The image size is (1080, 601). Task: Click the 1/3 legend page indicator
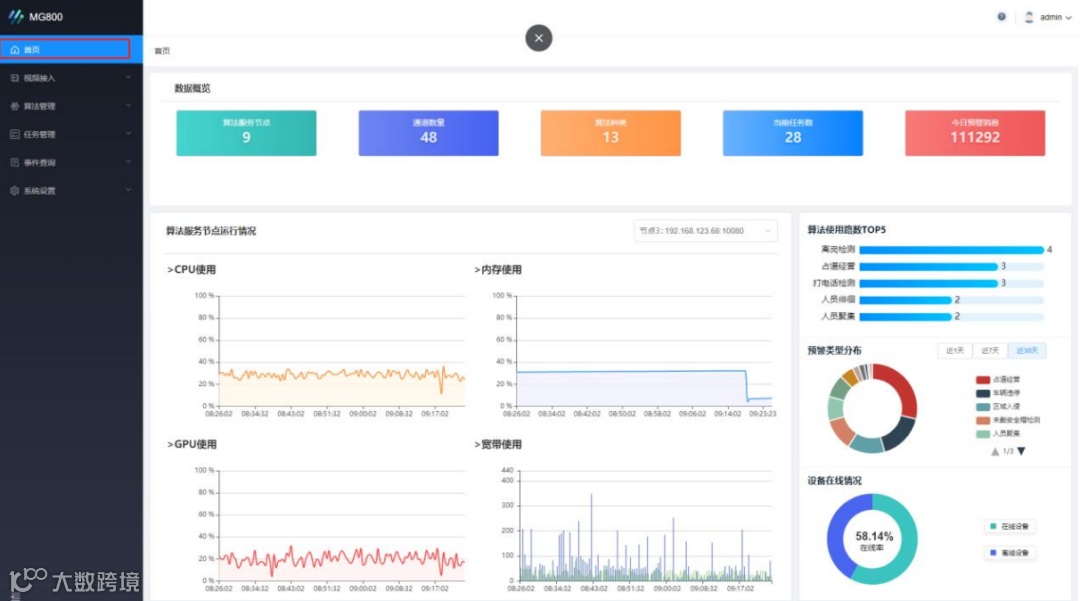(x=1008, y=452)
